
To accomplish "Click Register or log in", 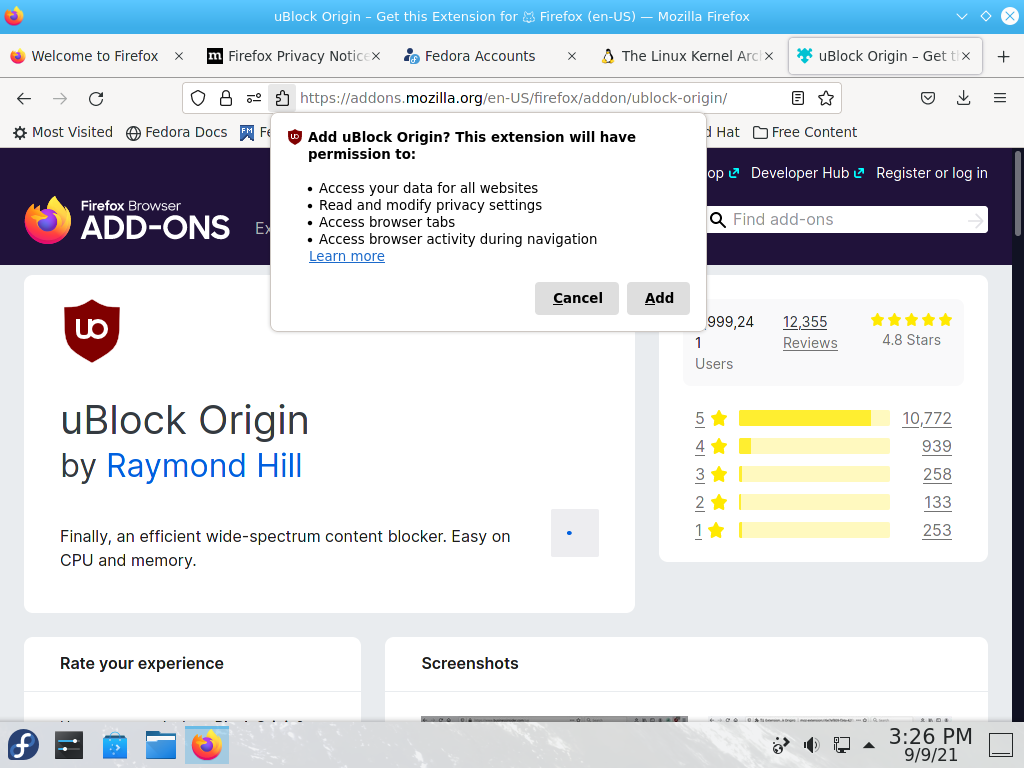I will [932, 173].
